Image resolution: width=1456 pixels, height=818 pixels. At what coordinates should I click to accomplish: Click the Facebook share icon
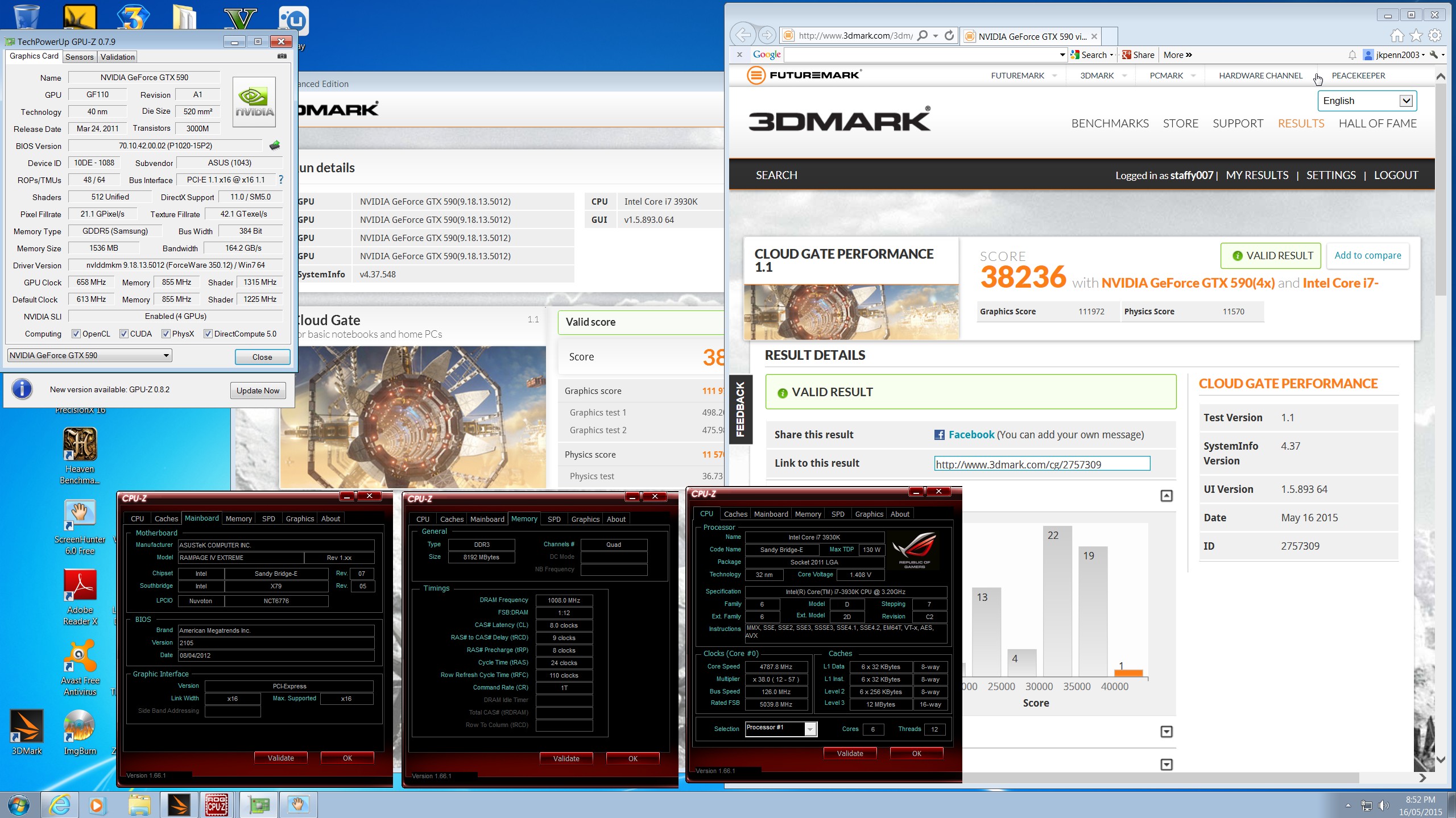[940, 435]
